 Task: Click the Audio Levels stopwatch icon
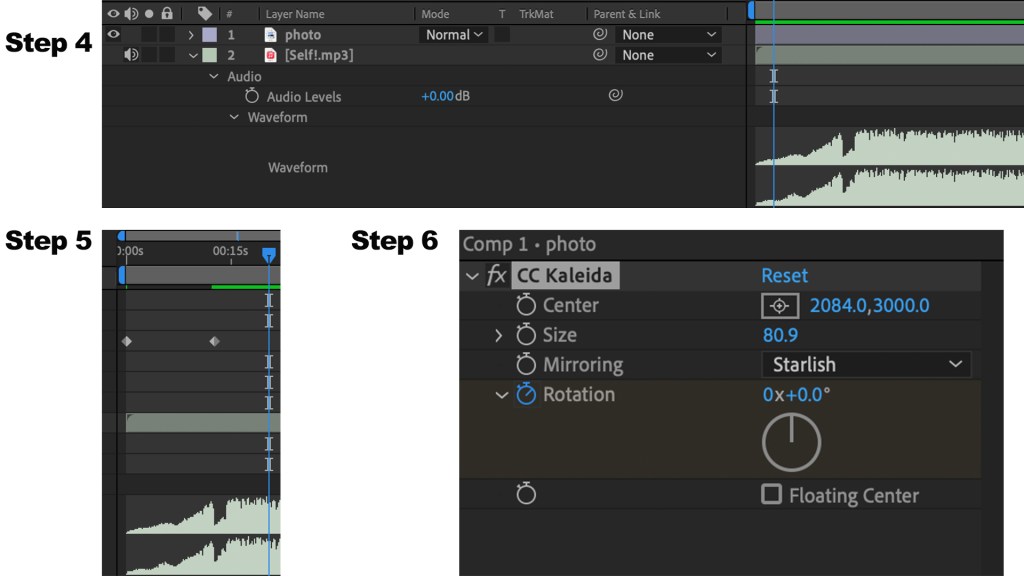(252, 96)
